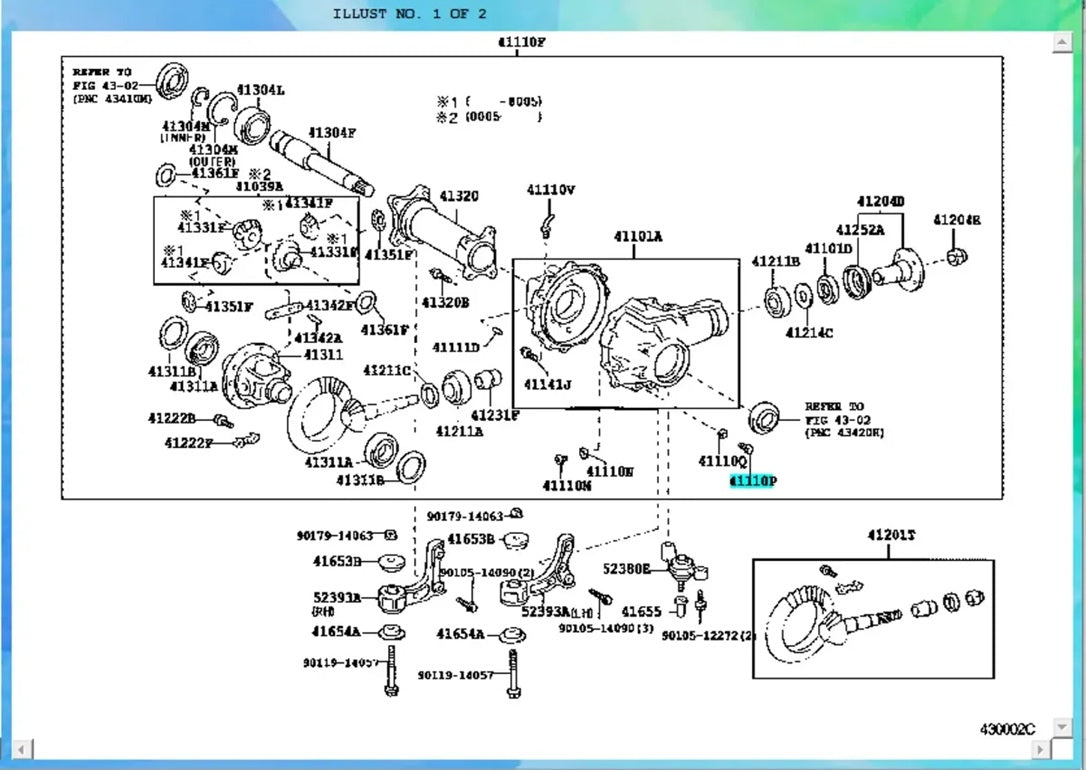Viewport: 1086px width, 770px height.
Task: Select part number 41655 below the diagram
Action: 641,611
